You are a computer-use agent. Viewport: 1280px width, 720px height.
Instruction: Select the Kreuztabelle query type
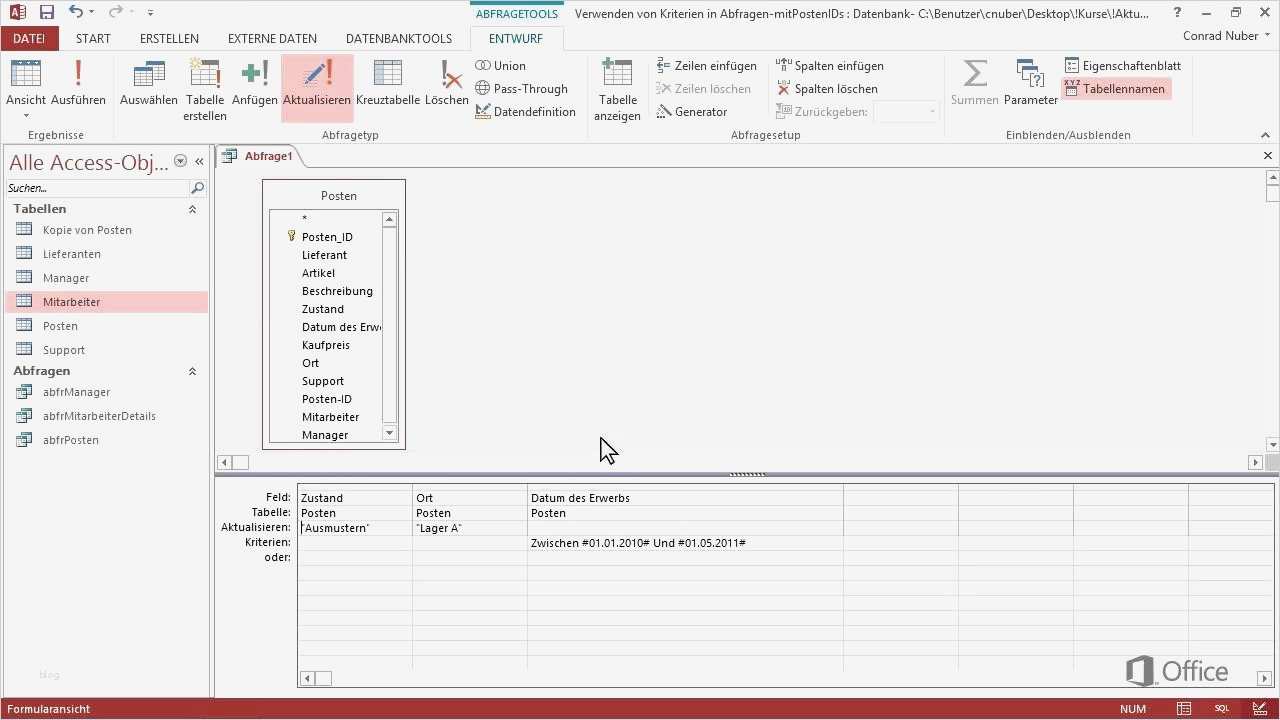(388, 84)
